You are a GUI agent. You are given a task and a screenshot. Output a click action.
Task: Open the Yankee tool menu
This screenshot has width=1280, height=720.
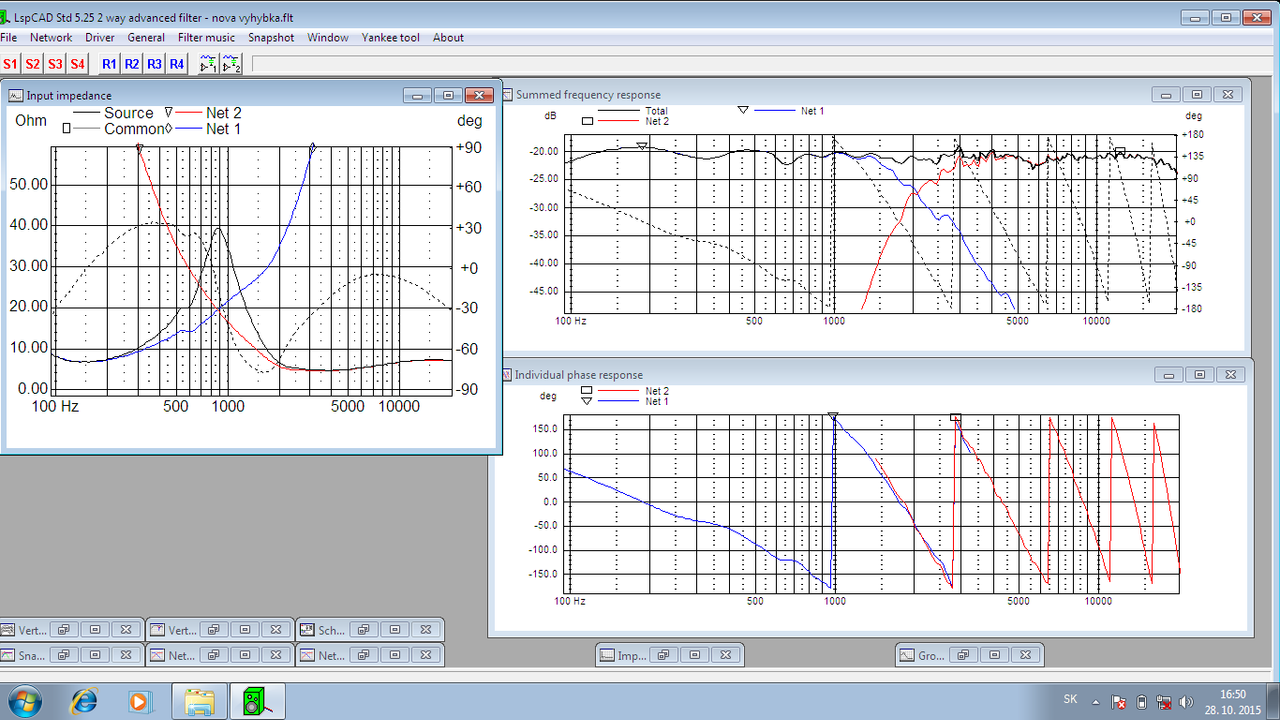[x=391, y=38]
